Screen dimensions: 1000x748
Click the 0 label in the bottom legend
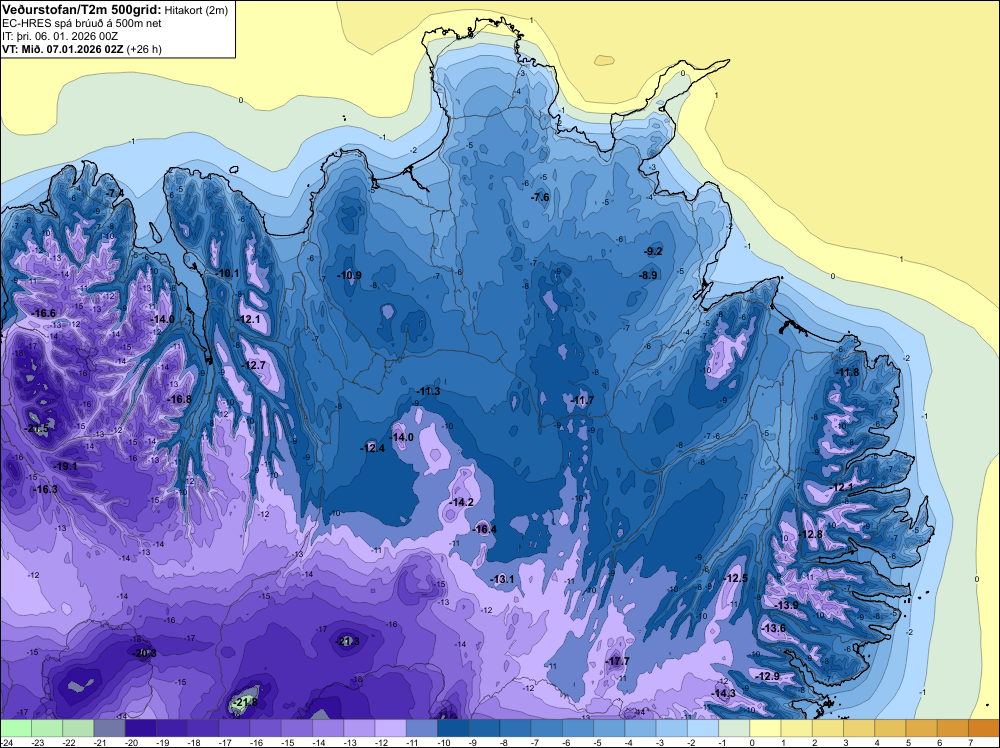click(x=753, y=742)
